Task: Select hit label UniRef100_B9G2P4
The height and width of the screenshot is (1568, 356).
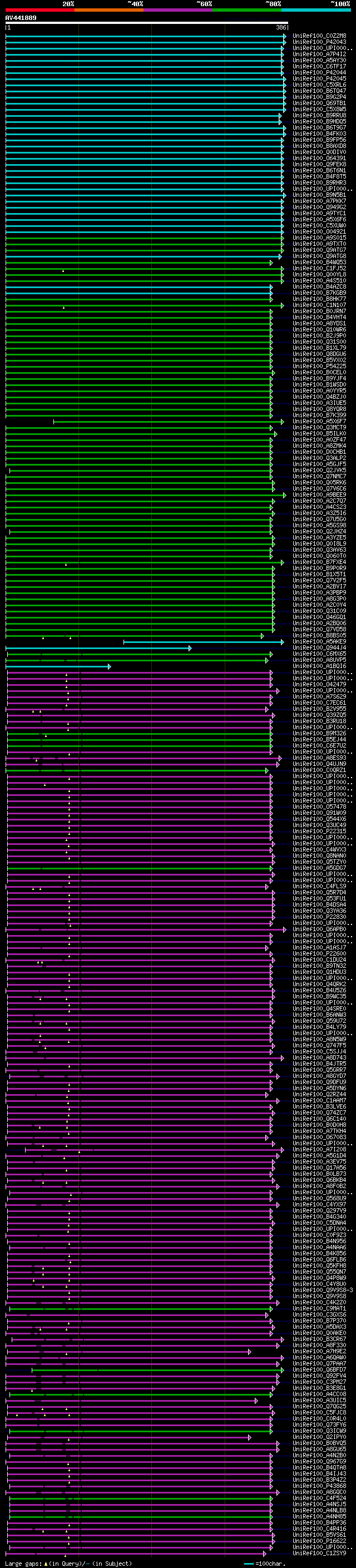Action: [x=319, y=97]
